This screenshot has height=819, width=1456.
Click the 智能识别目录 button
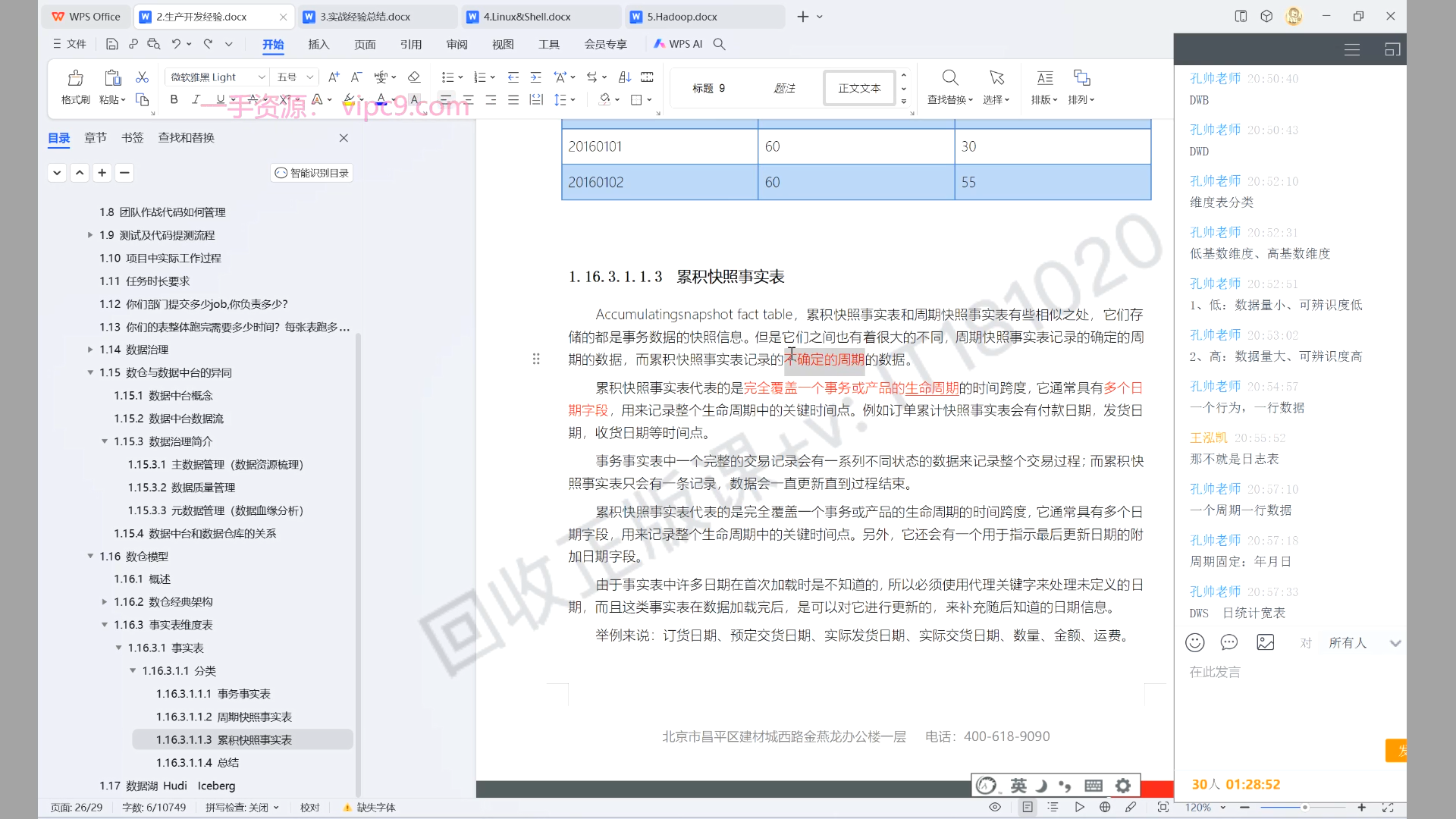click(x=312, y=173)
